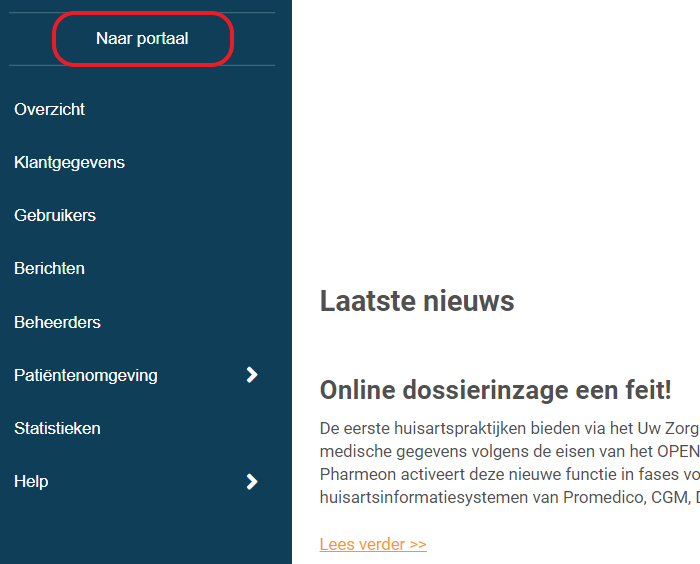Image resolution: width=700 pixels, height=564 pixels.
Task: Open the Online dossierinzage een feit! headline
Action: click(x=495, y=390)
